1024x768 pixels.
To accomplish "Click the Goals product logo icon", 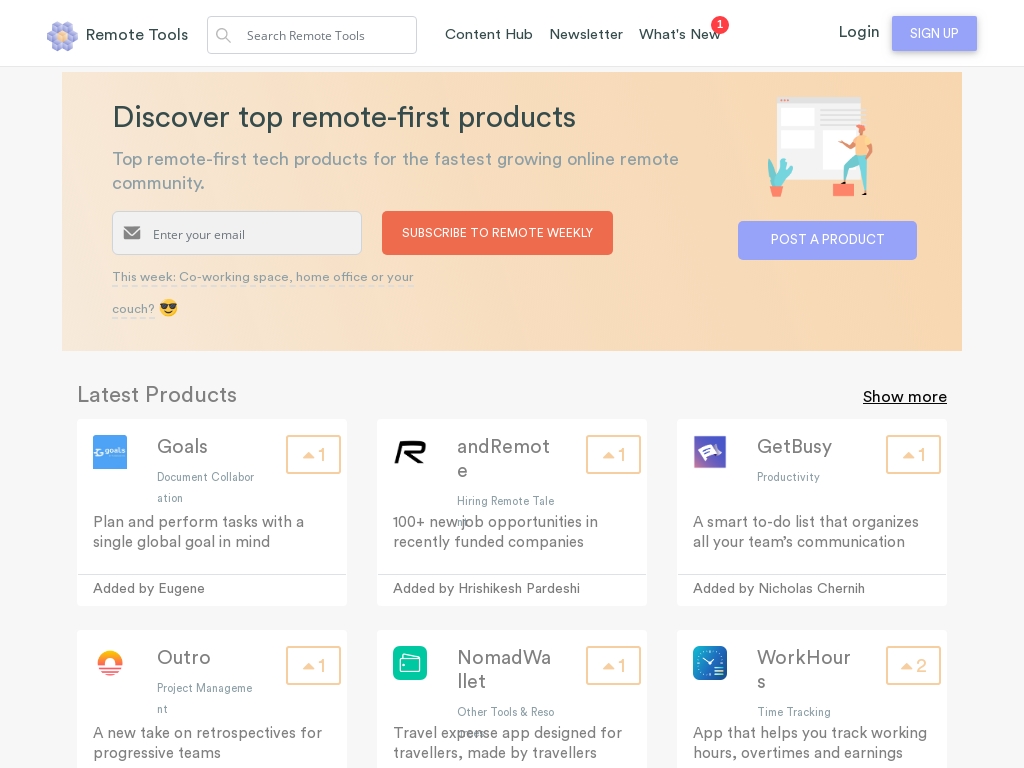I will (x=110, y=452).
